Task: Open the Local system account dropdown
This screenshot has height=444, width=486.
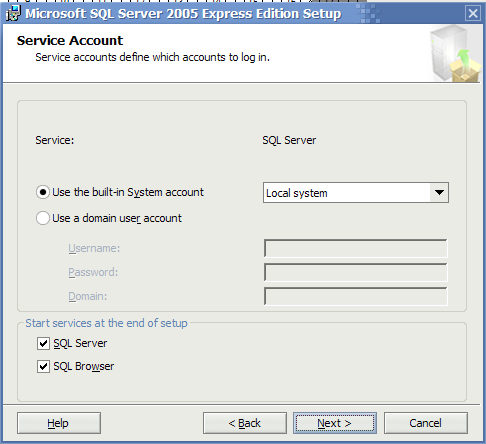Action: click(356, 193)
